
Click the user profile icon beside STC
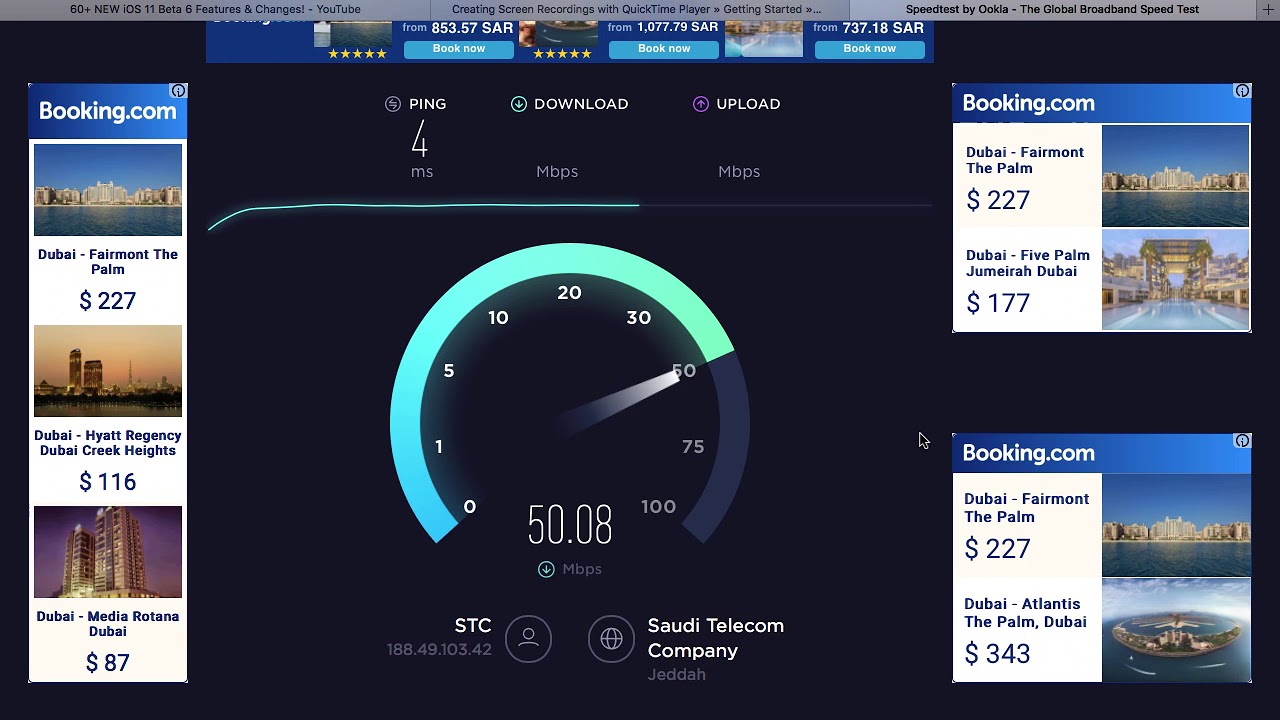528,638
